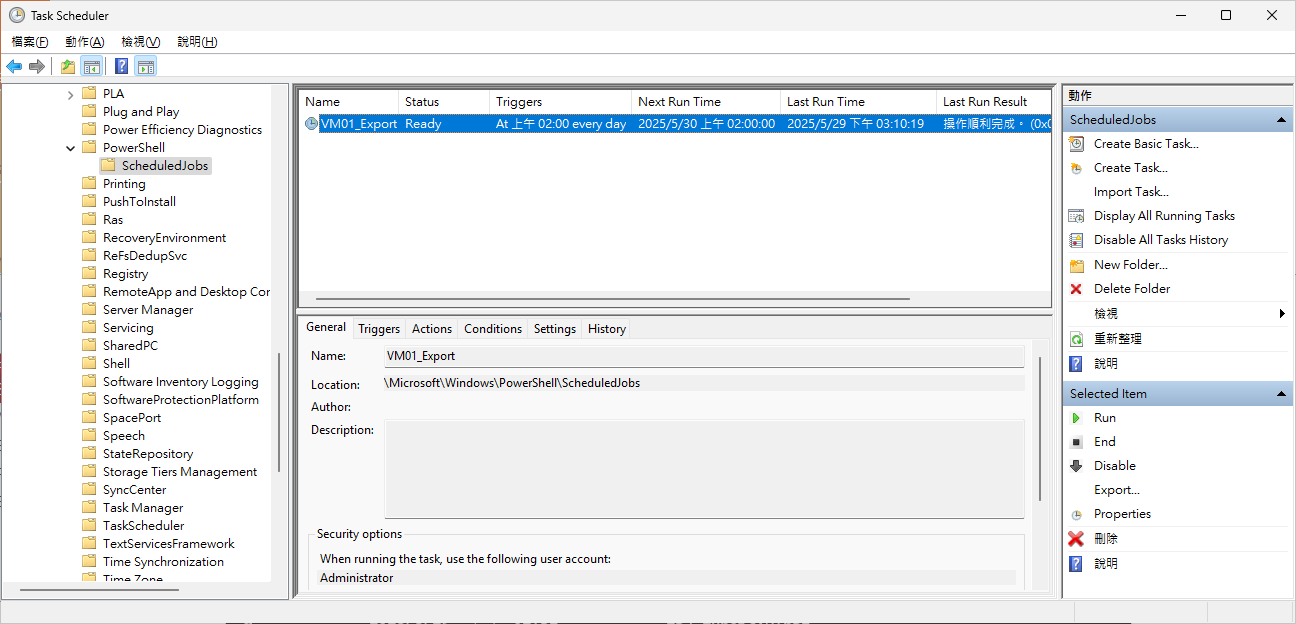Viewport: 1296px width, 624px height.
Task: Click Create Basic Task in Actions pane
Action: pyautogui.click(x=1145, y=144)
